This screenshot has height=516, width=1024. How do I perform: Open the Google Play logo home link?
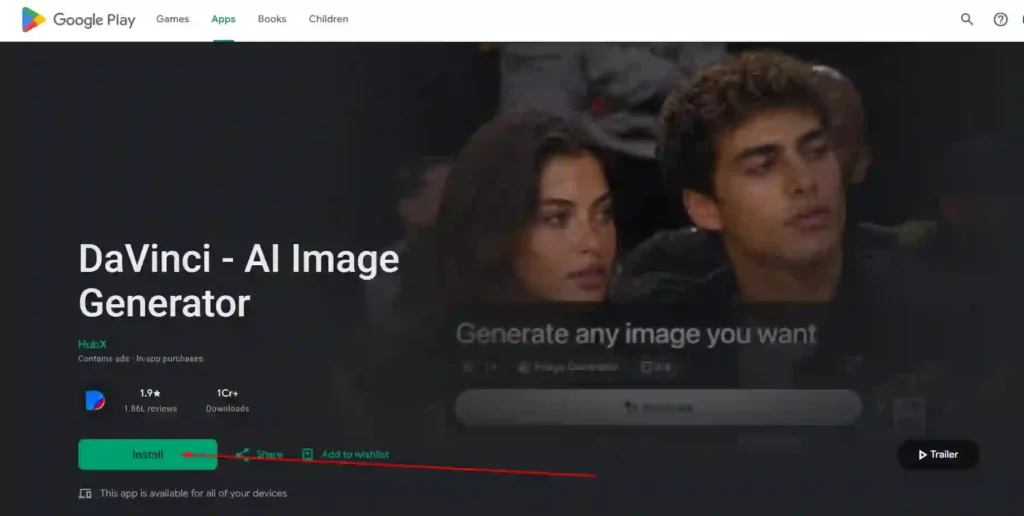pyautogui.click(x=78, y=20)
